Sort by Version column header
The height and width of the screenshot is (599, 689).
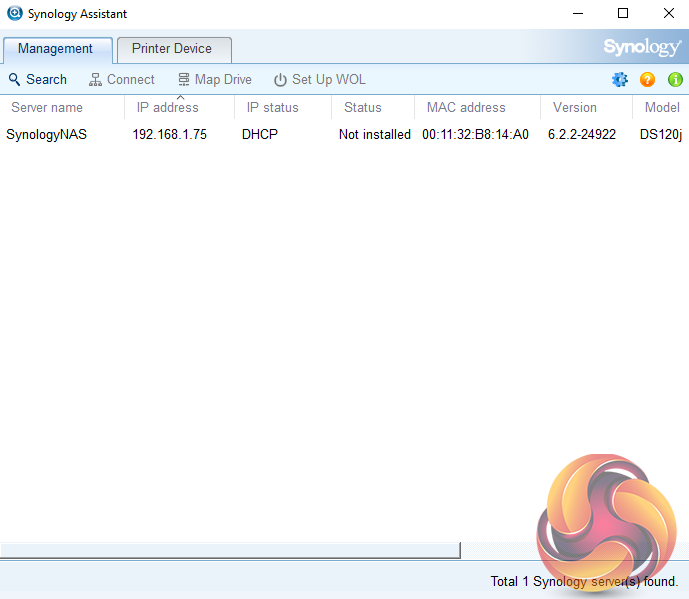click(586, 107)
